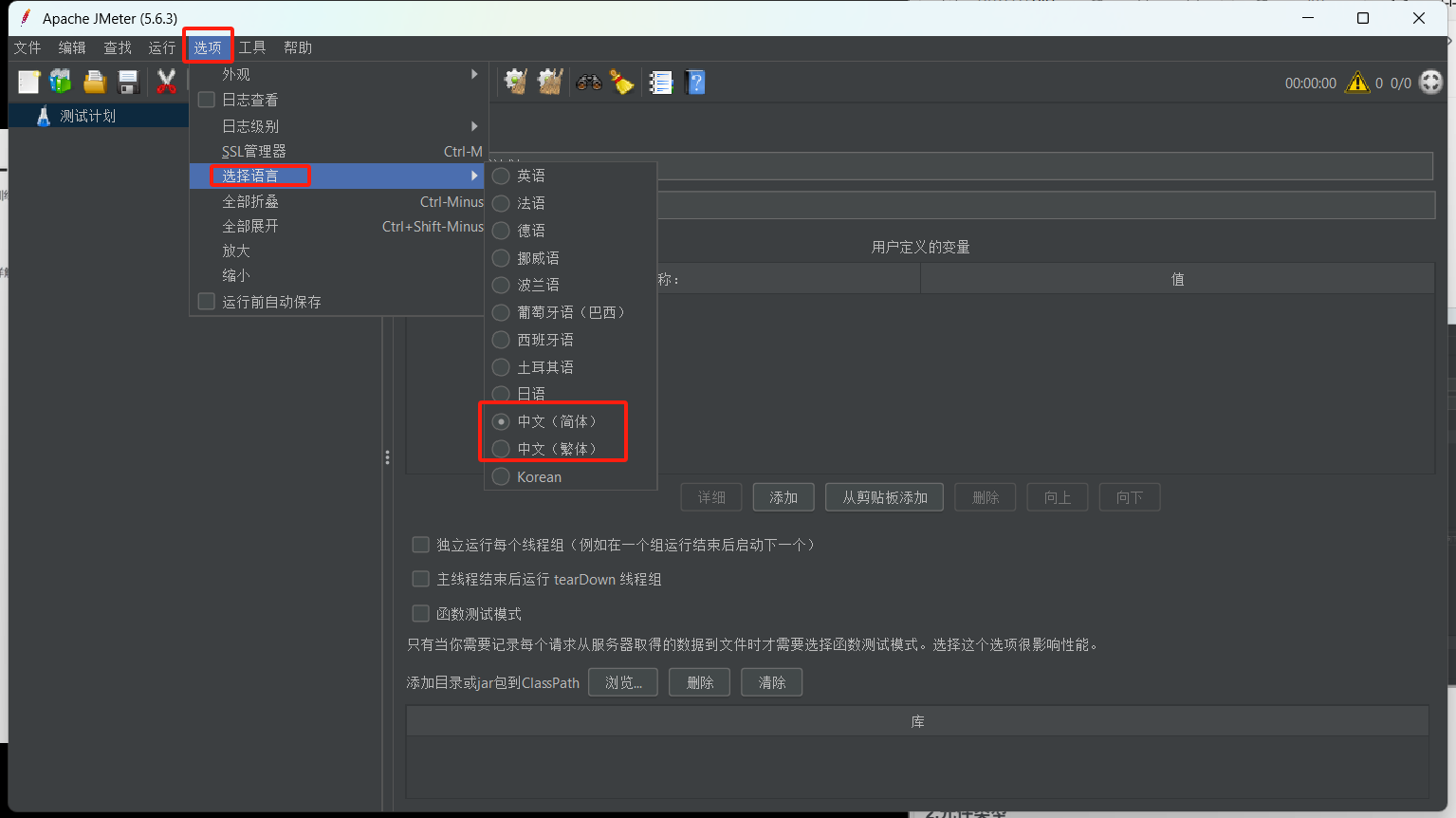Open the Help question mark icon
Viewport: 1456px width, 818px height.
[695, 83]
